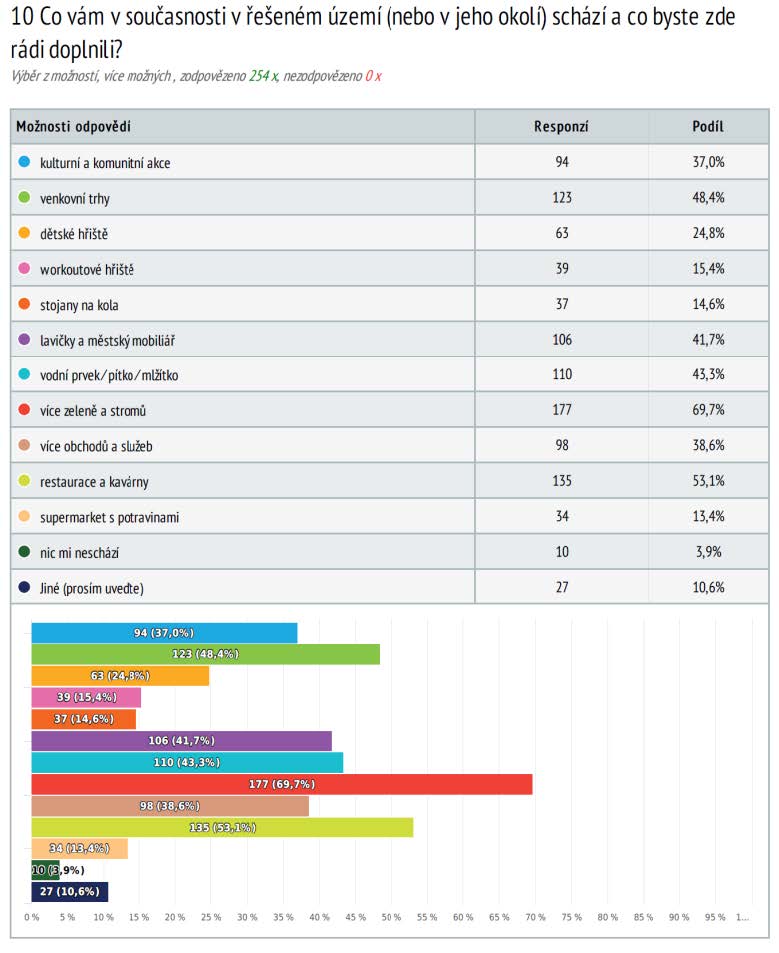Click the red 0 x unanswered count

(x=373, y=75)
